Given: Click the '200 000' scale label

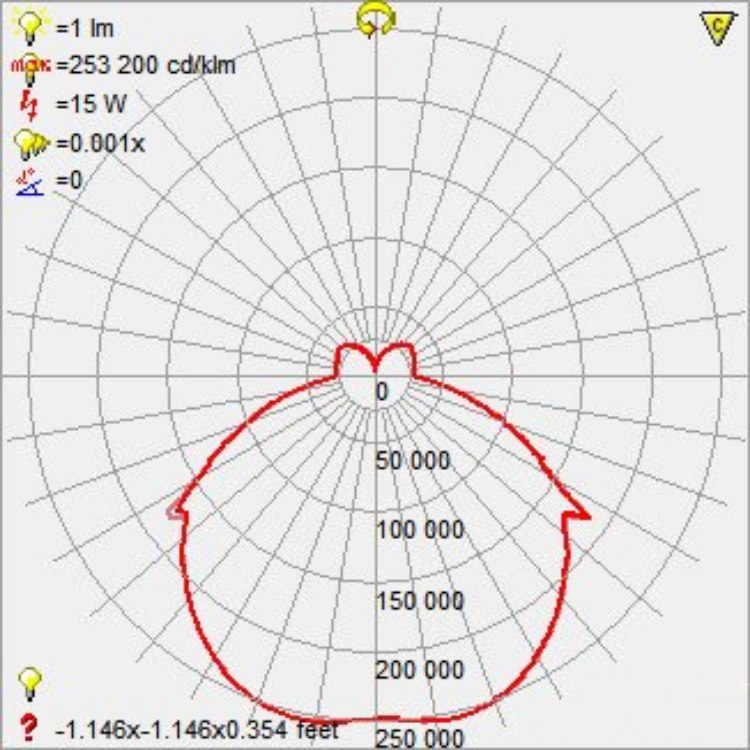Looking at the screenshot, I should (419, 670).
